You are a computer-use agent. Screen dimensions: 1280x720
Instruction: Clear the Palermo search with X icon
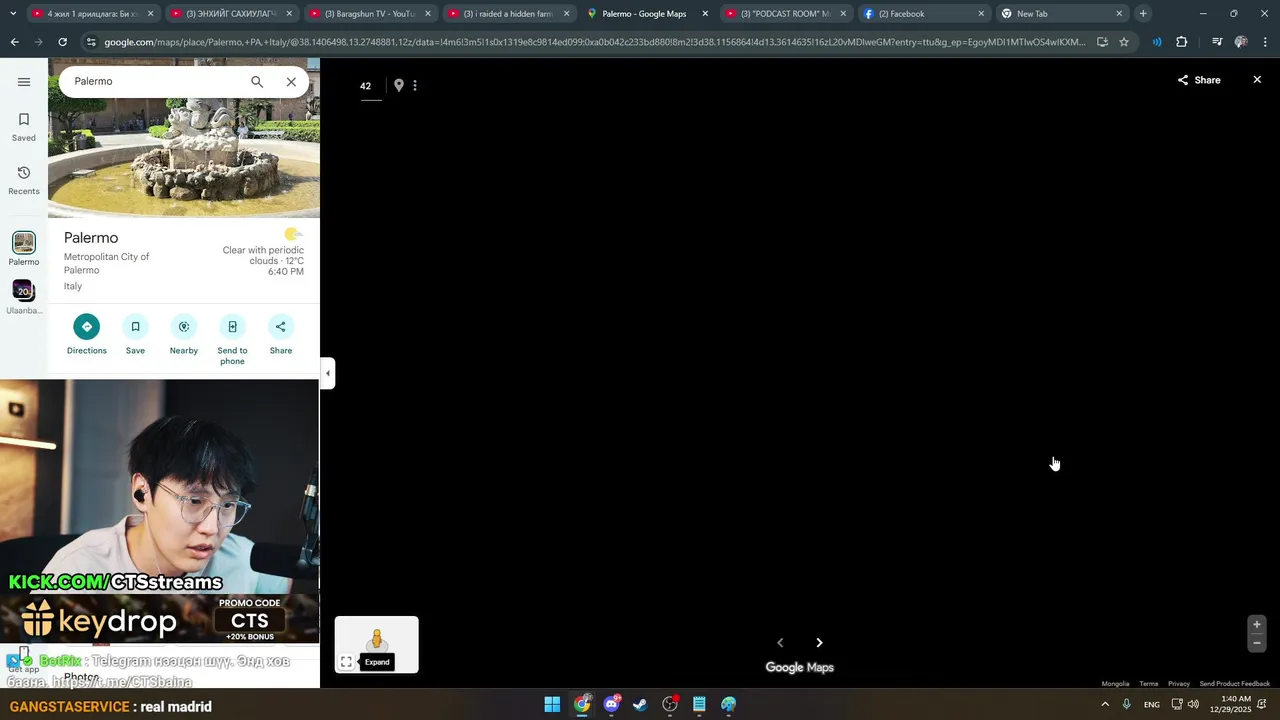[291, 82]
